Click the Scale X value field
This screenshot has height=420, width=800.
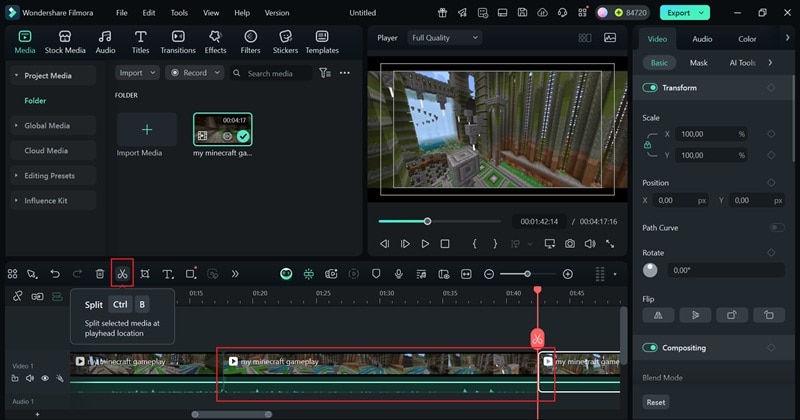711,134
